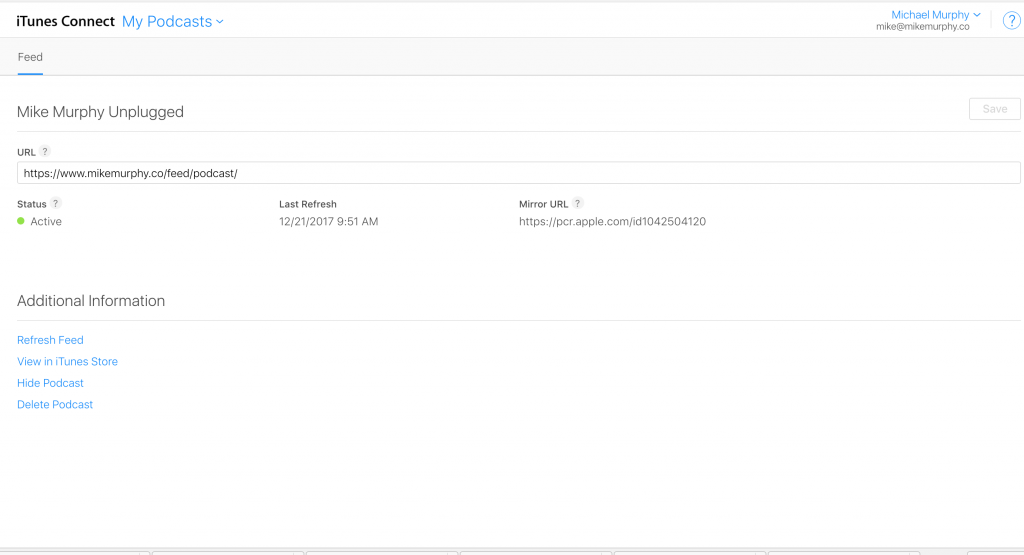
Task: Click the Mirror URL help question mark
Action: click(x=577, y=203)
